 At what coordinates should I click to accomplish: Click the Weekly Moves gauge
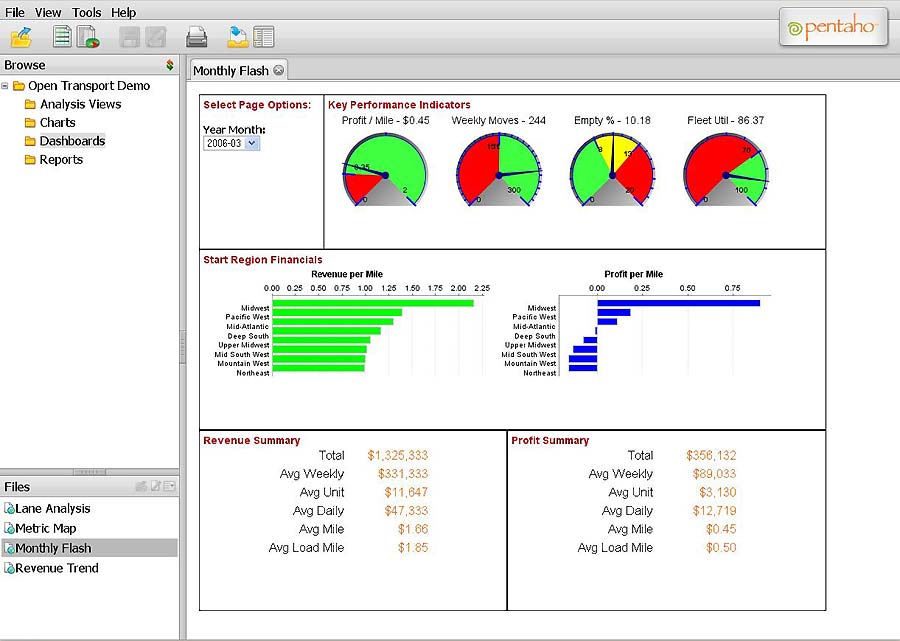point(499,170)
